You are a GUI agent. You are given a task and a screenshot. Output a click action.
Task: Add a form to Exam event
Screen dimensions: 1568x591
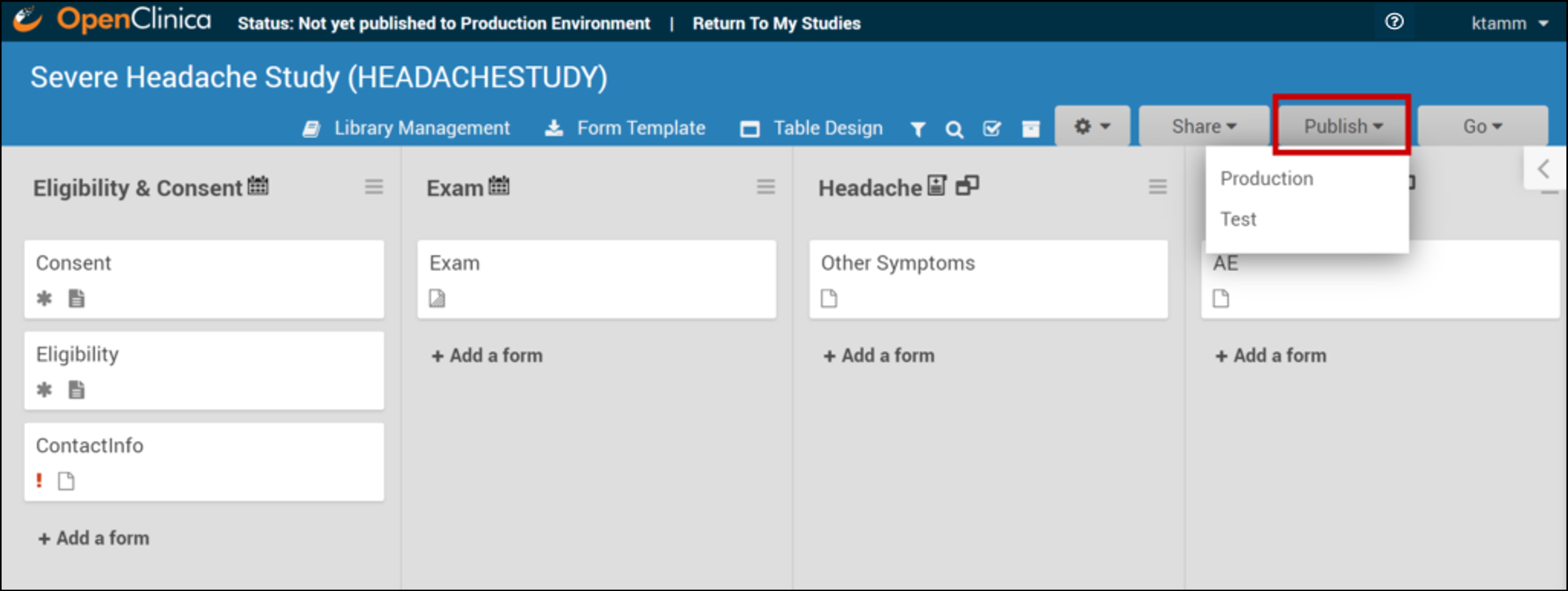coord(487,355)
